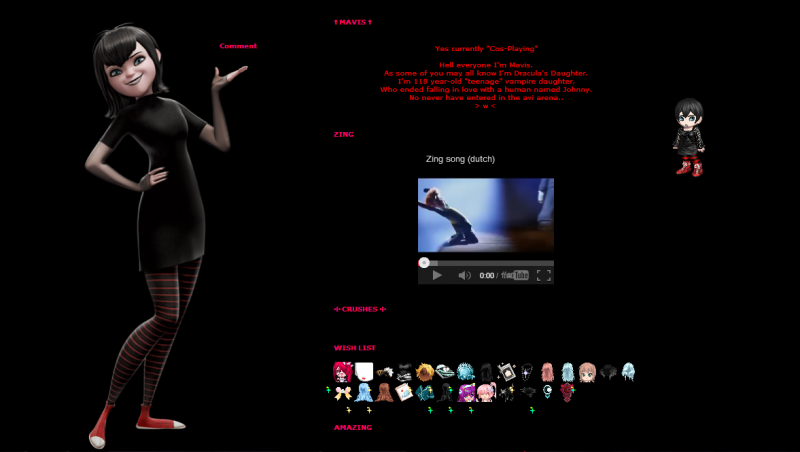Viewport: 800px width, 452px height.
Task: Click the video thumbnail preview
Action: pos(485,215)
